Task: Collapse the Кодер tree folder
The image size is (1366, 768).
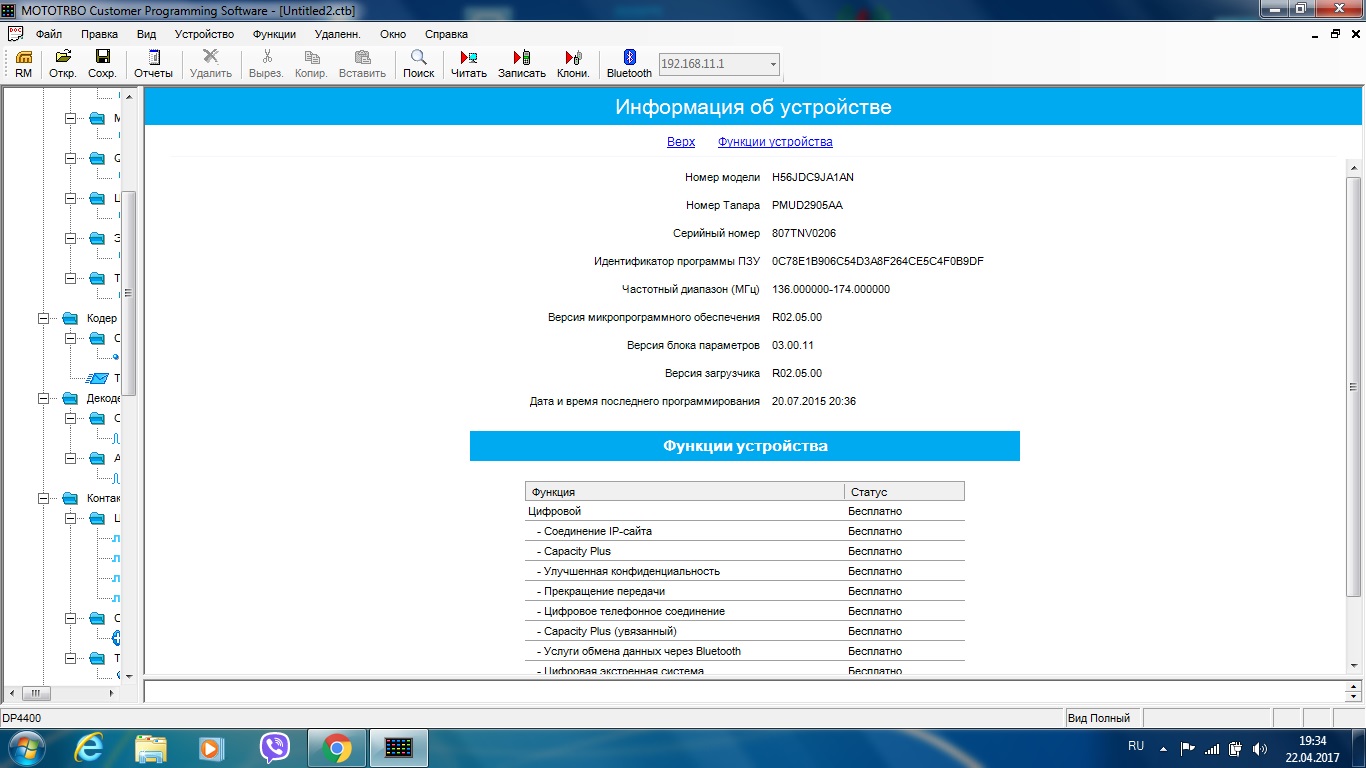Action: pos(44,318)
